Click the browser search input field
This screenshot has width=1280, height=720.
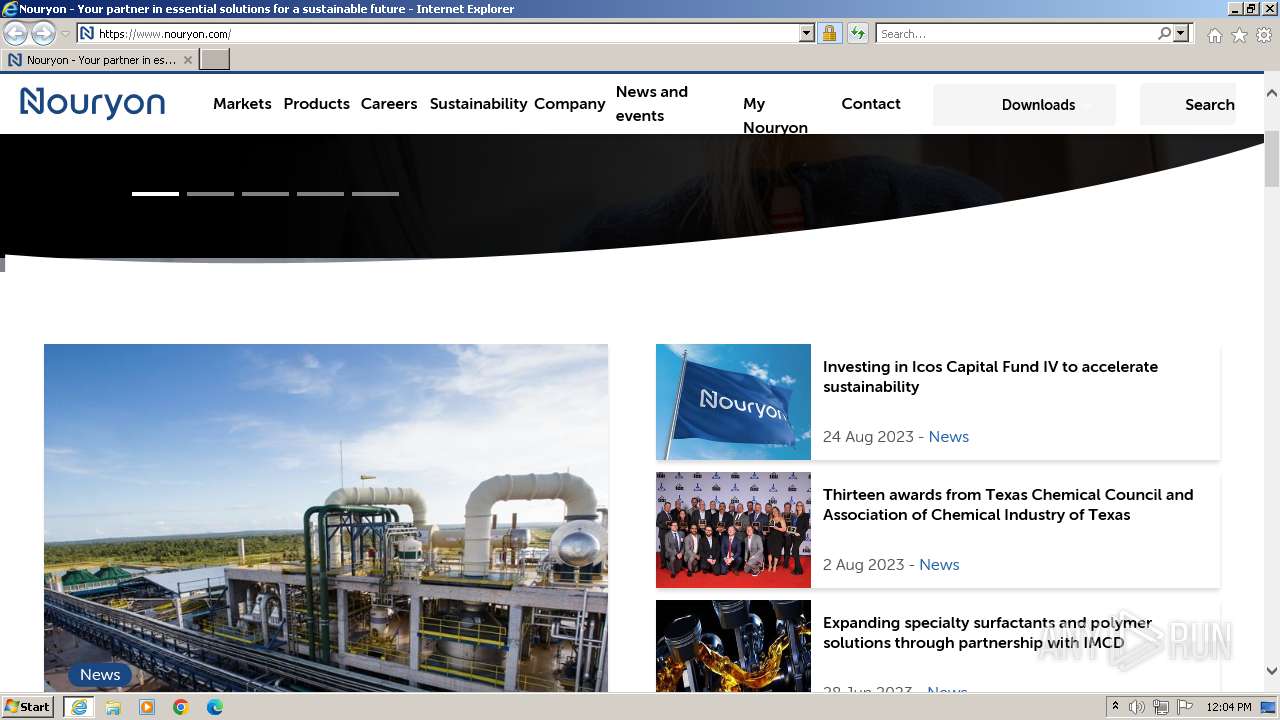point(1017,34)
